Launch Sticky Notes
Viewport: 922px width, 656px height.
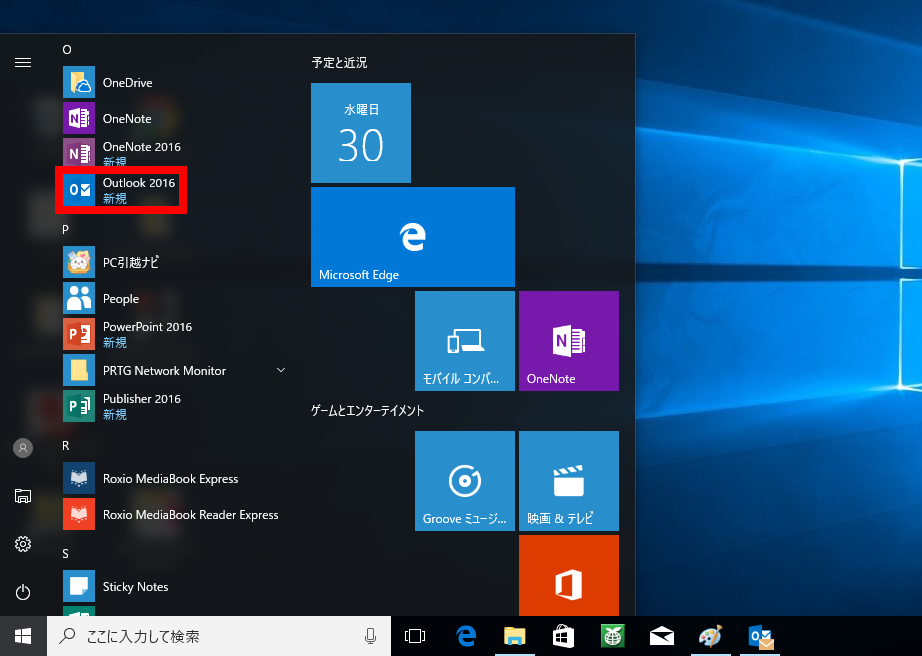(x=134, y=586)
